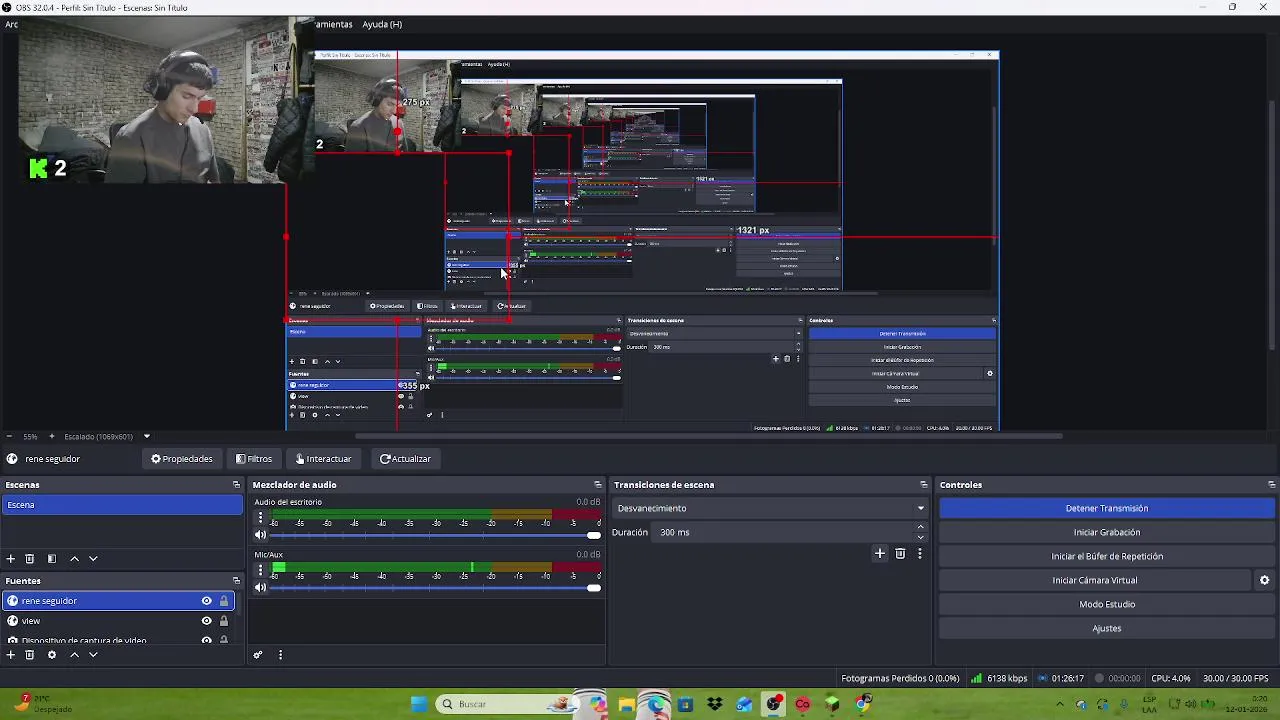Remove selected source with trash icon
Viewport: 1280px width, 720px height.
click(30, 655)
